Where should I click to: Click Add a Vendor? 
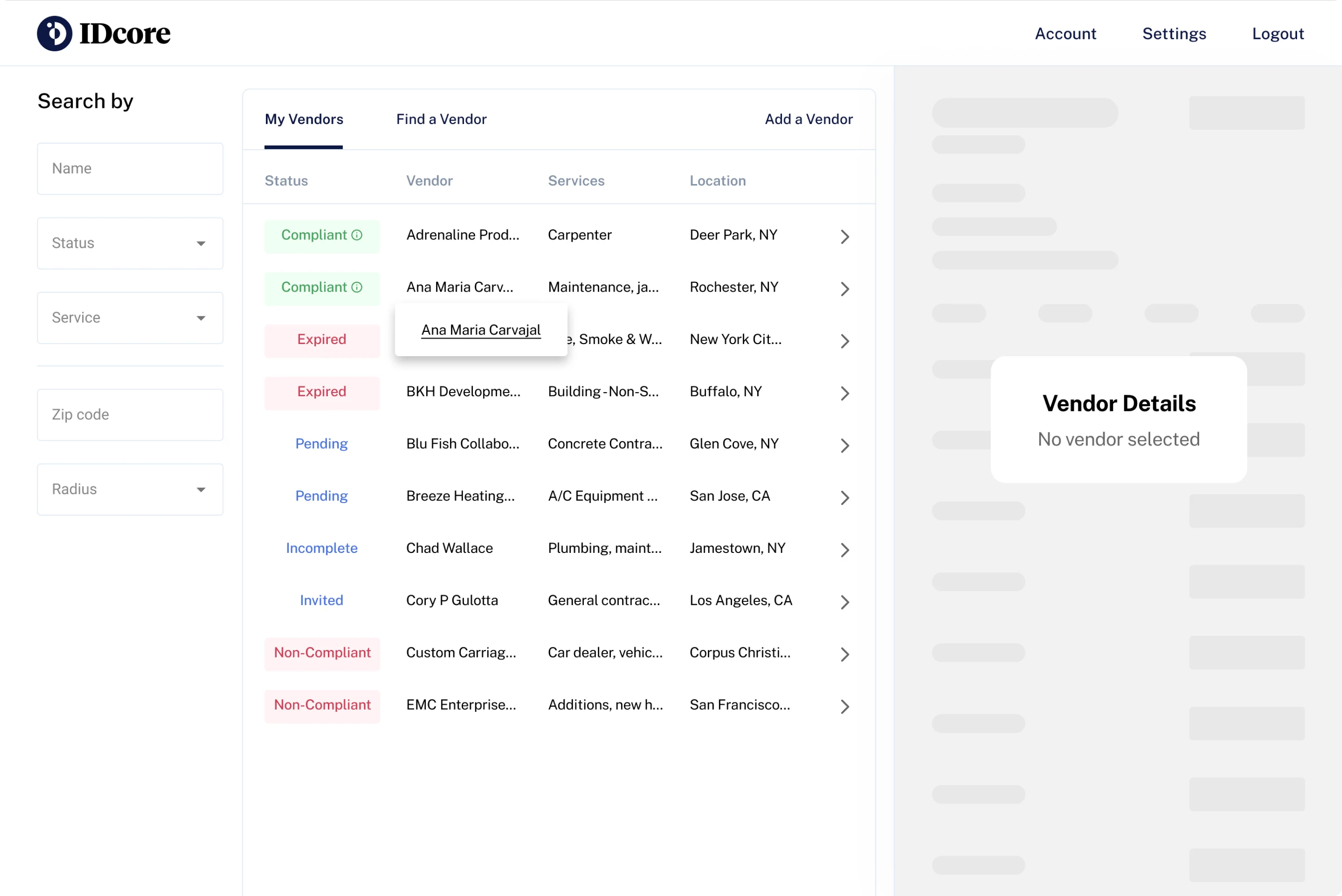pos(808,119)
